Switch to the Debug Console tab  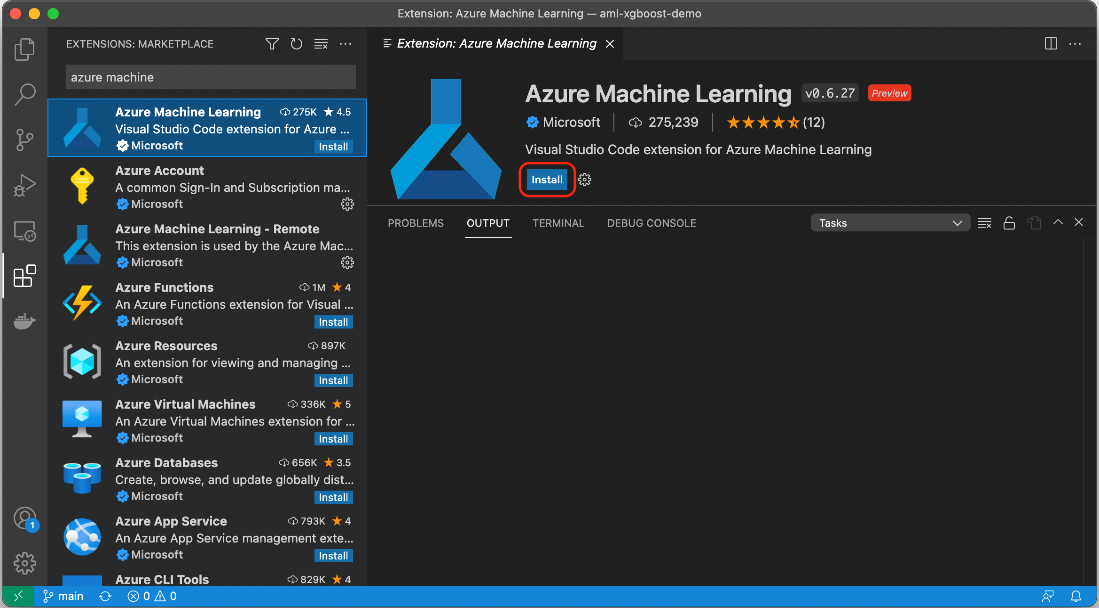click(651, 223)
